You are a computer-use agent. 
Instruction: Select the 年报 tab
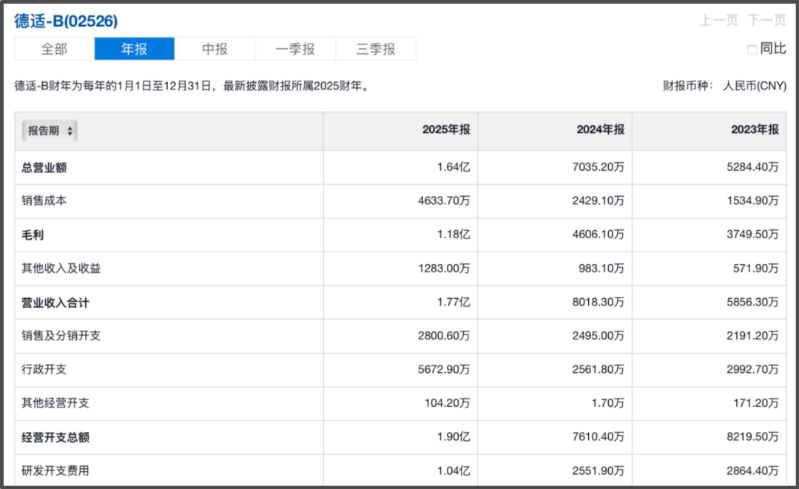pyautogui.click(x=134, y=49)
